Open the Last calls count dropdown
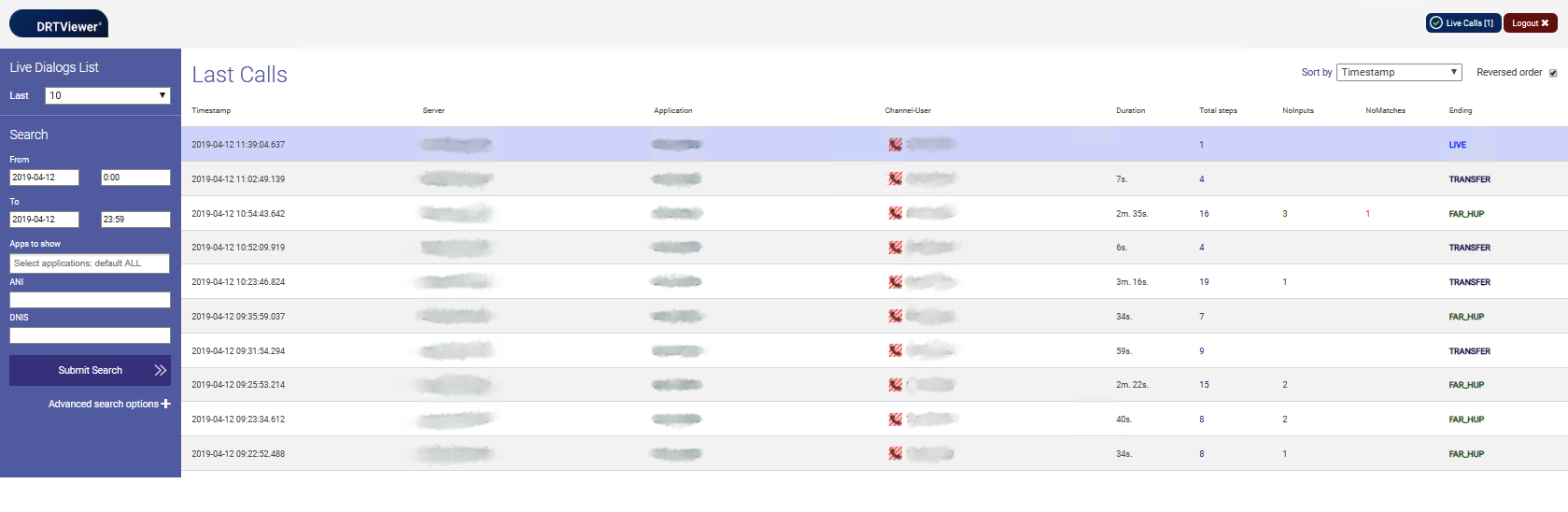1568x512 pixels. pyautogui.click(x=107, y=95)
